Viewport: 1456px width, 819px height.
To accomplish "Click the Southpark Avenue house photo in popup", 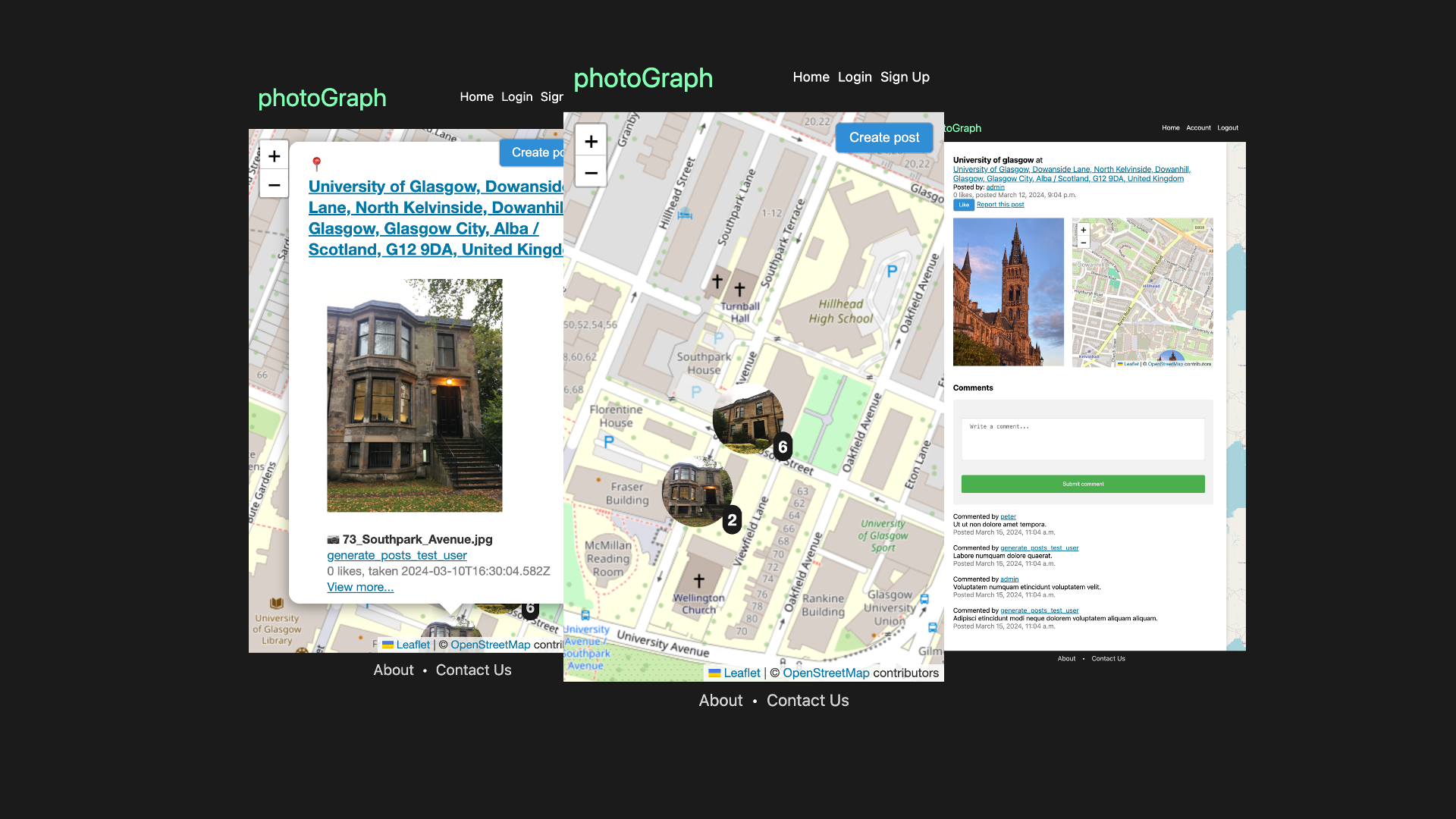I will pos(414,395).
